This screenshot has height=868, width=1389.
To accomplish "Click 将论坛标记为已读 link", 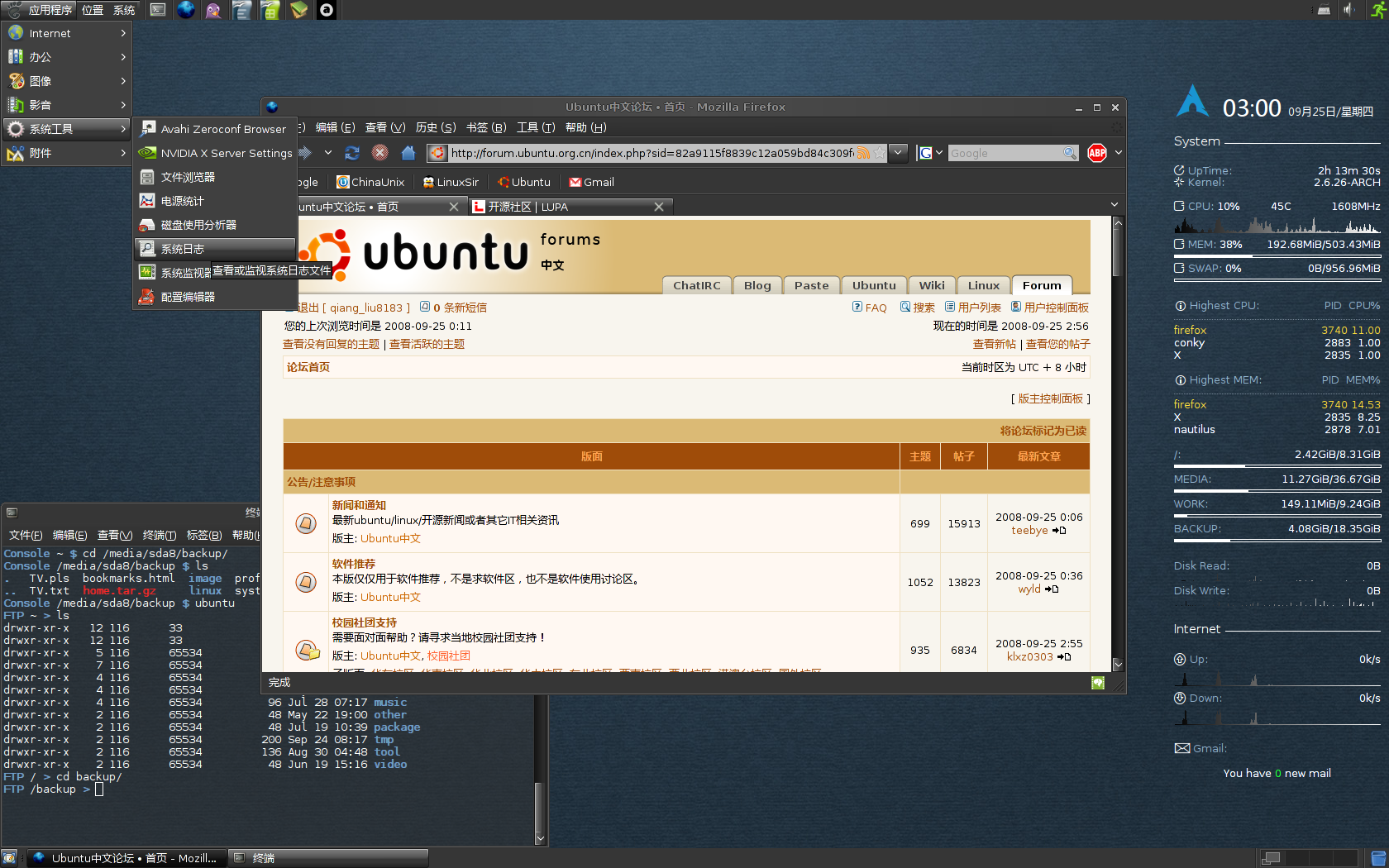I will 1043,431.
